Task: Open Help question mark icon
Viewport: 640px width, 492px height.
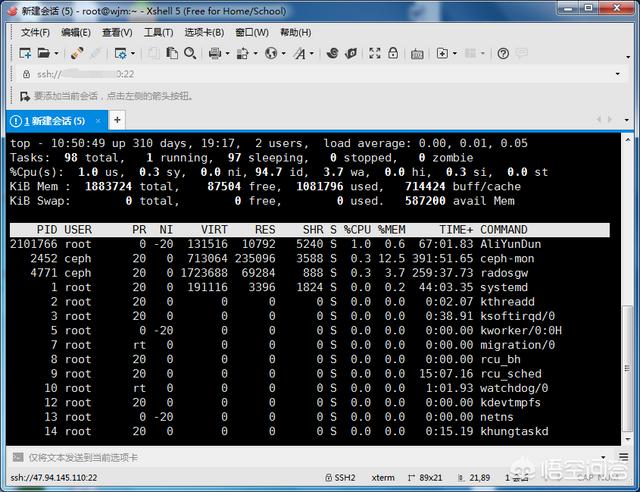Action: click(x=503, y=53)
